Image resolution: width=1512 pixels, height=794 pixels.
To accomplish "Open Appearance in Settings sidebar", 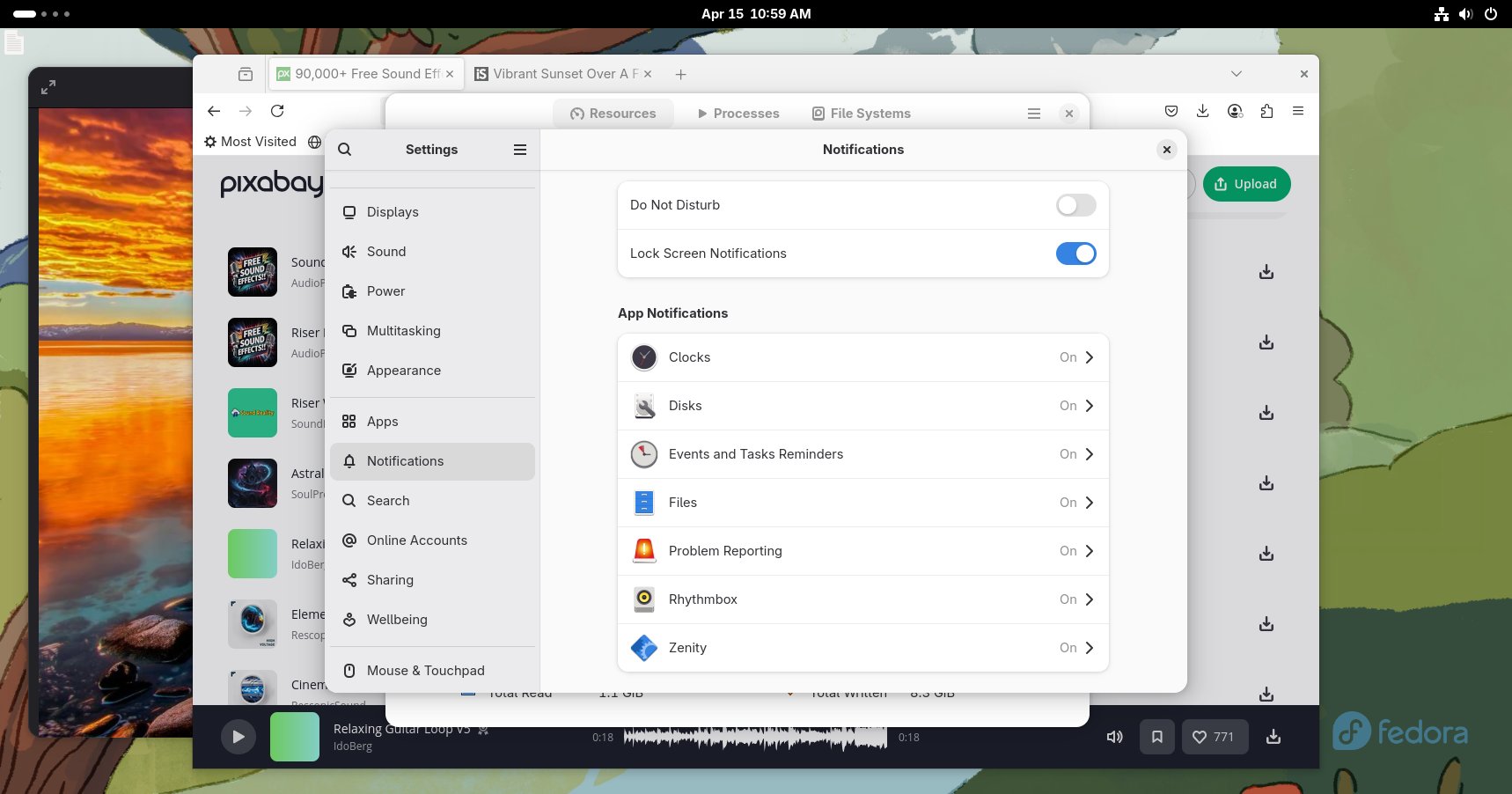I will (x=432, y=371).
